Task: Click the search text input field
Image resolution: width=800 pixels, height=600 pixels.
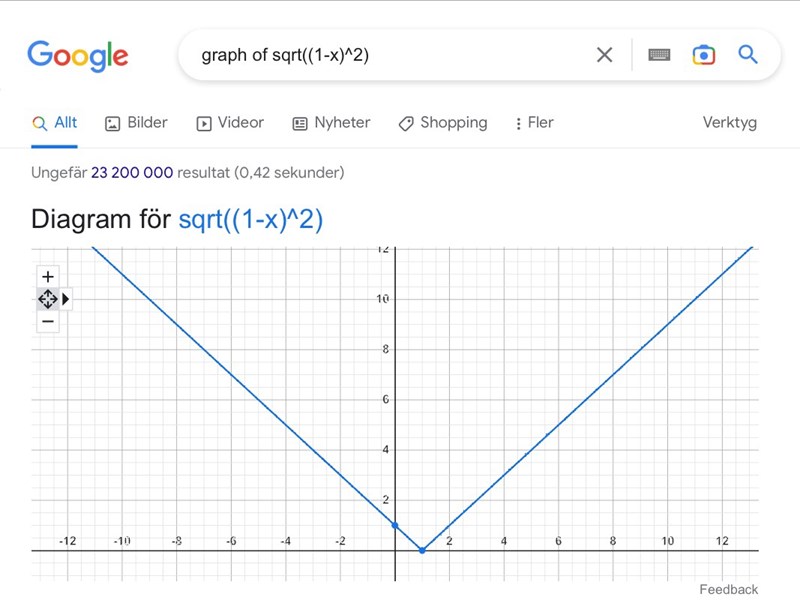Action: click(x=390, y=55)
